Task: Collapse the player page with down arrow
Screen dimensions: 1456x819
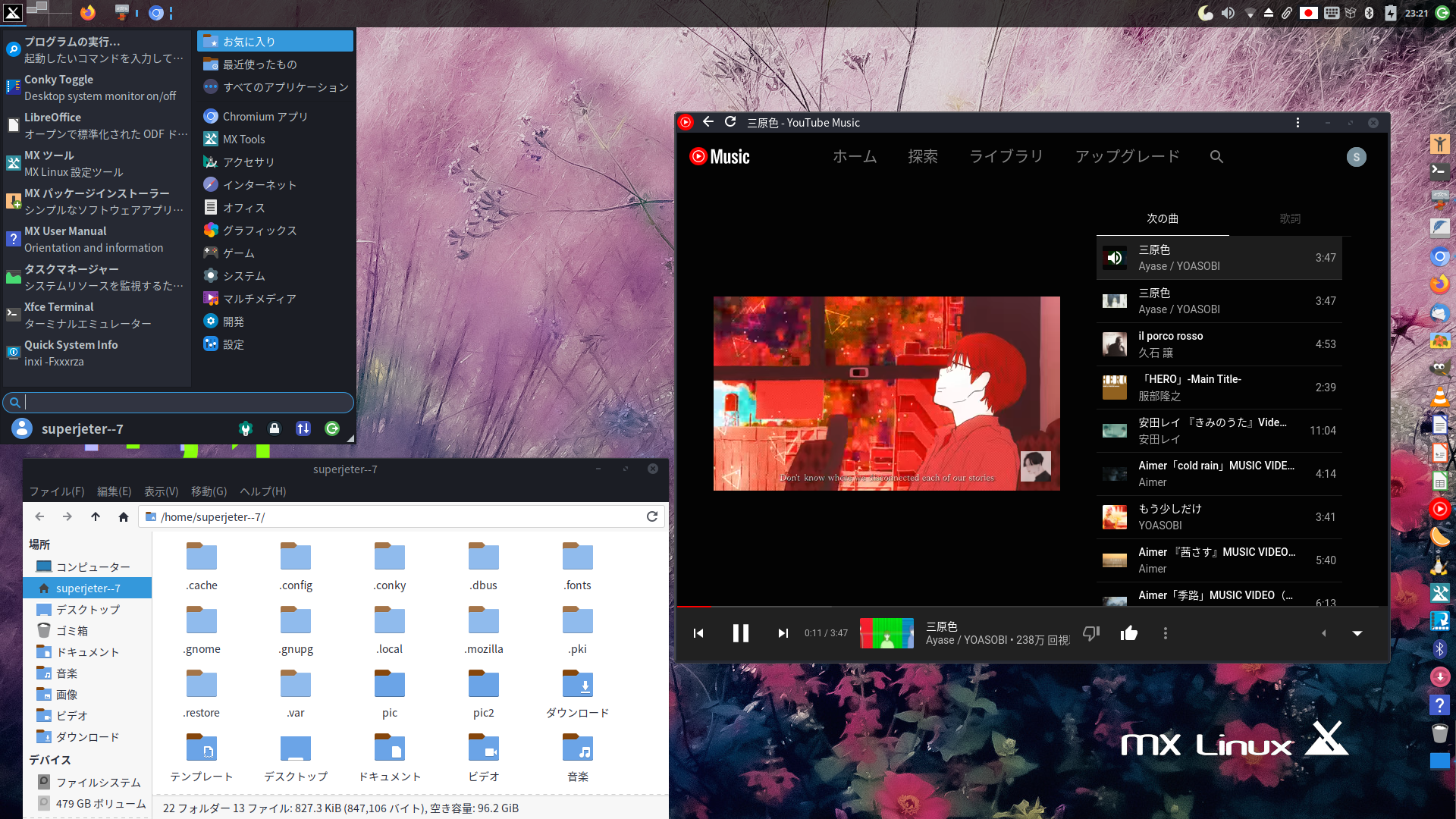Action: (x=1357, y=633)
